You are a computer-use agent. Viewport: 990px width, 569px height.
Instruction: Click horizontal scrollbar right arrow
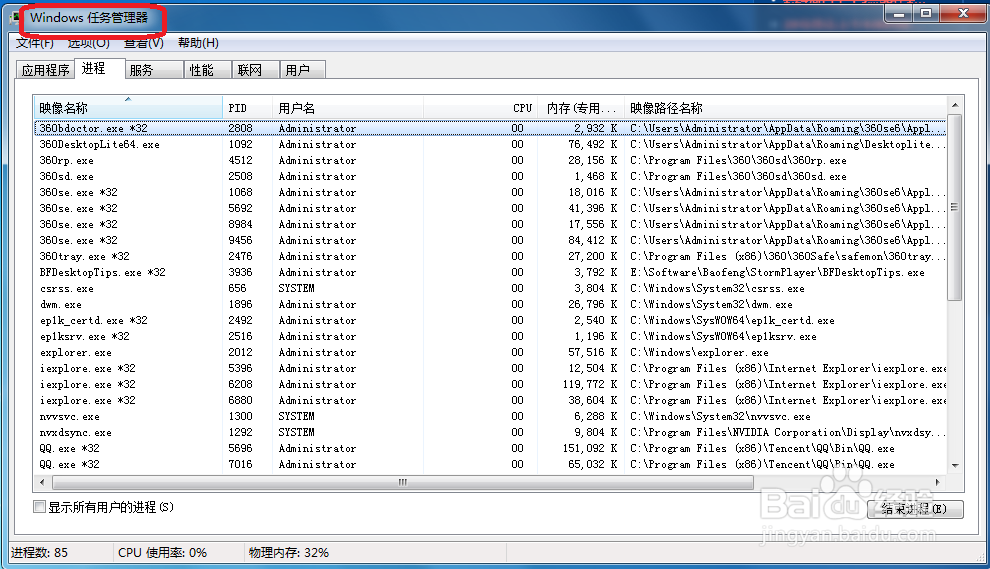(938, 482)
